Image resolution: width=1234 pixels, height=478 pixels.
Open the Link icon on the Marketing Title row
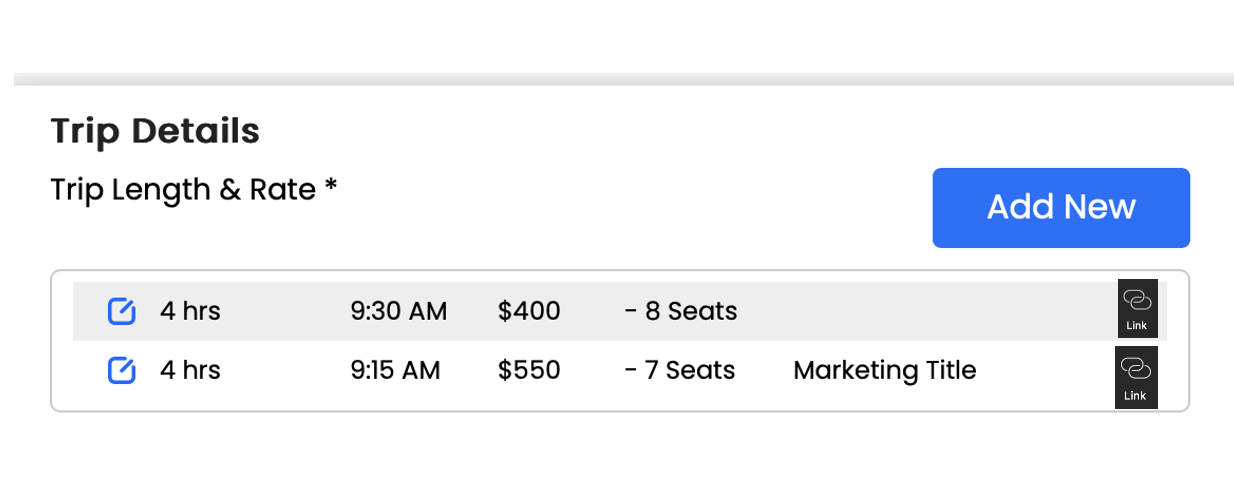(x=1136, y=377)
